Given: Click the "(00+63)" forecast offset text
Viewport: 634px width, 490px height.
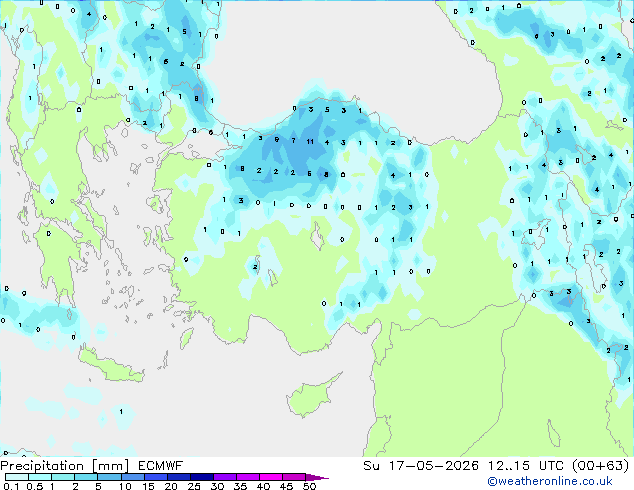Looking at the screenshot, I should pyautogui.click(x=601, y=466).
